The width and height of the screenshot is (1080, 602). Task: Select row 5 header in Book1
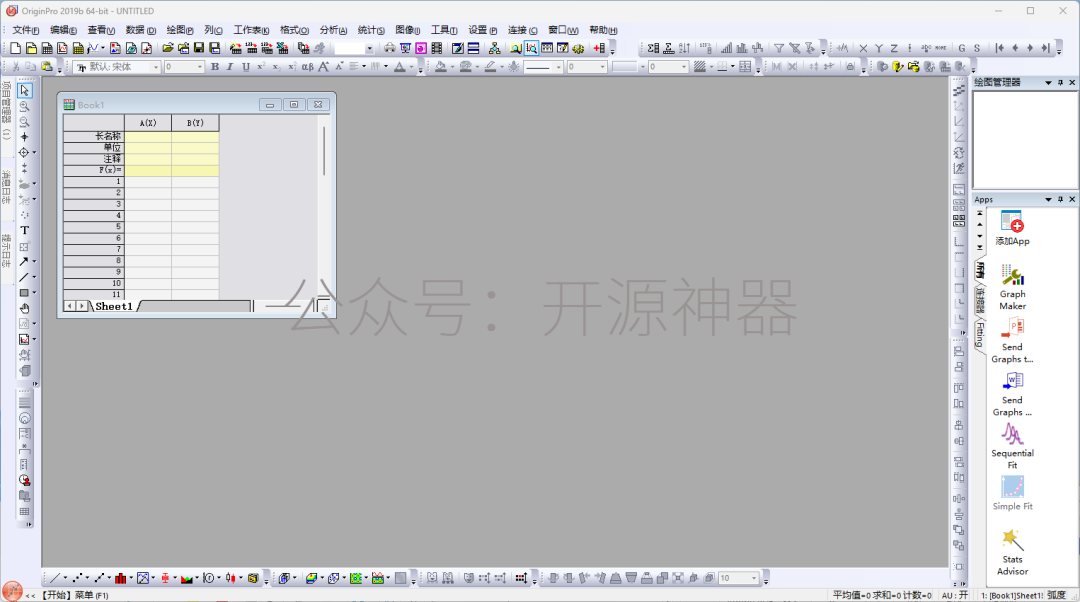pyautogui.click(x=94, y=227)
